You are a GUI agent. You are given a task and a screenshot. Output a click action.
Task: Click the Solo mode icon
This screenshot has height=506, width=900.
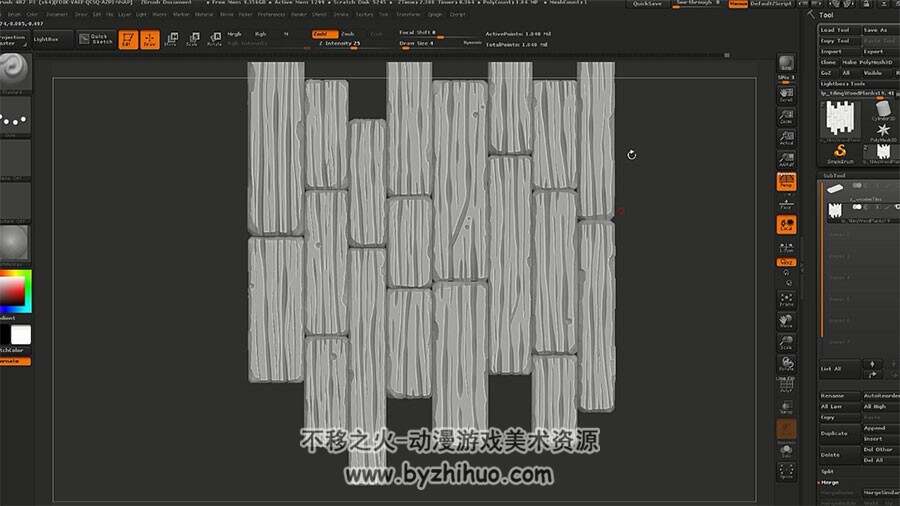coord(786,451)
